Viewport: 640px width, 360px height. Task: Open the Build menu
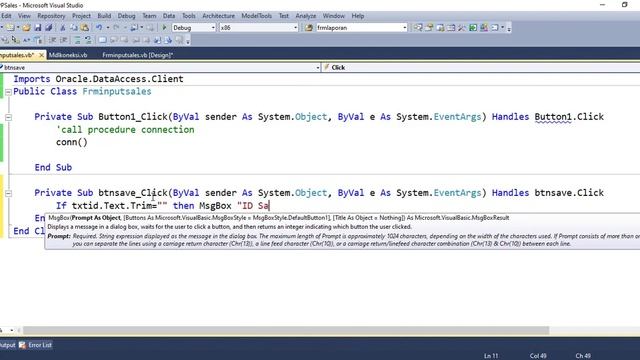click(x=104, y=16)
